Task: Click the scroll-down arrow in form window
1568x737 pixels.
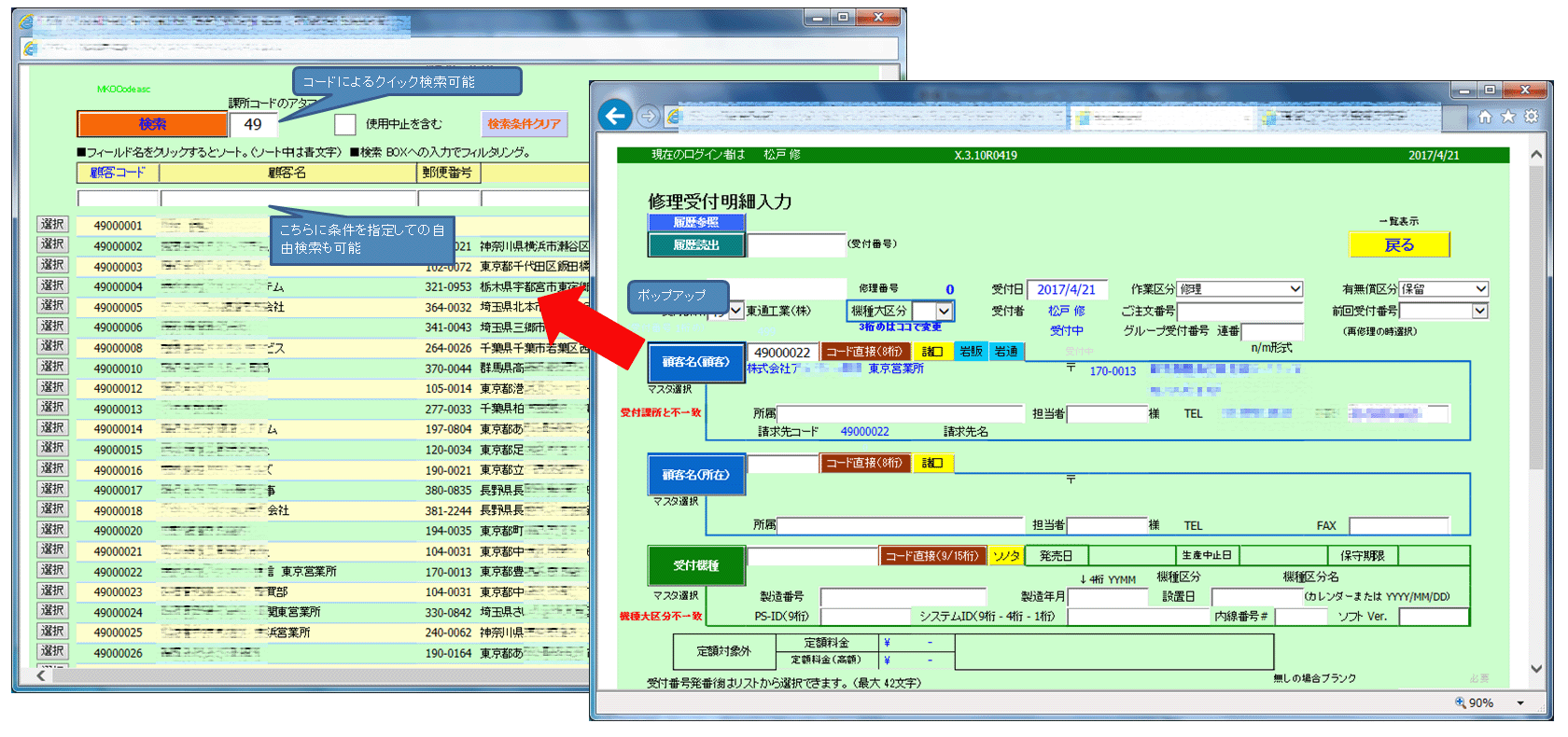Action: (1536, 668)
